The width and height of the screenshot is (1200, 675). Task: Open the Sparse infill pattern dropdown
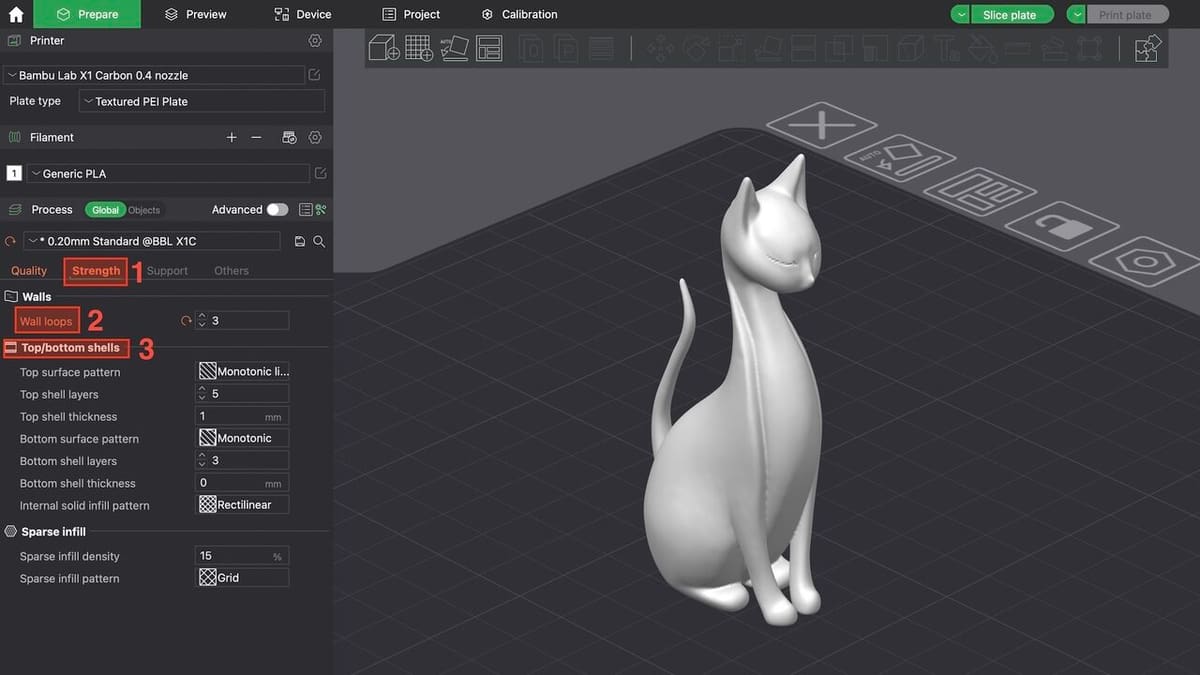coord(243,577)
